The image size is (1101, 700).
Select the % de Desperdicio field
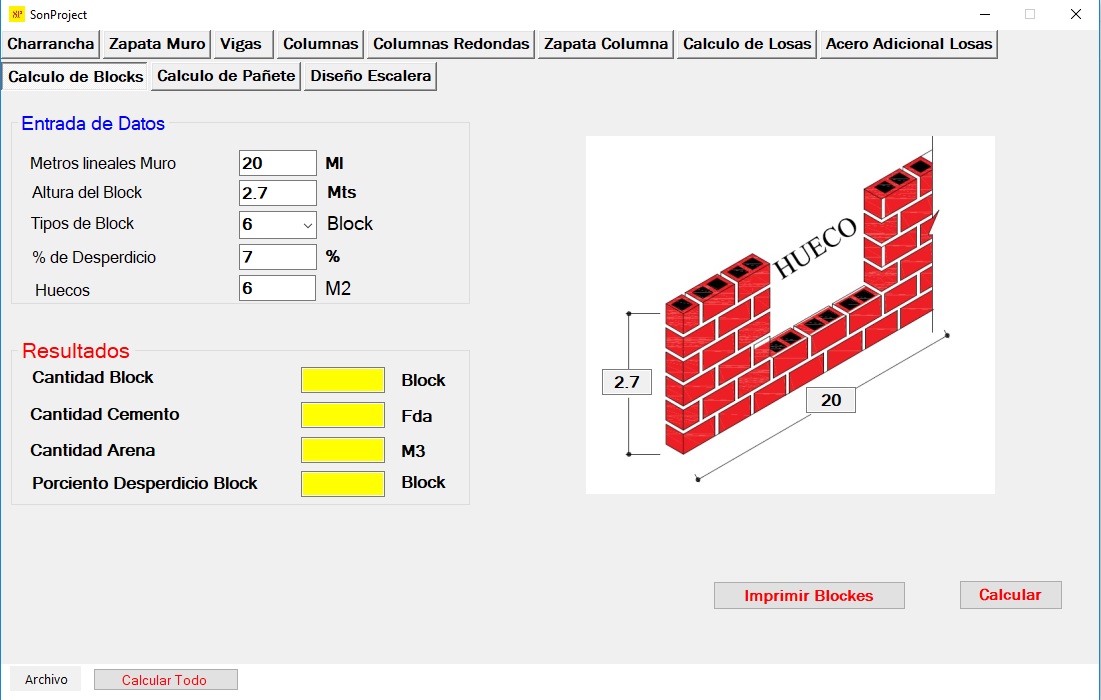point(277,256)
